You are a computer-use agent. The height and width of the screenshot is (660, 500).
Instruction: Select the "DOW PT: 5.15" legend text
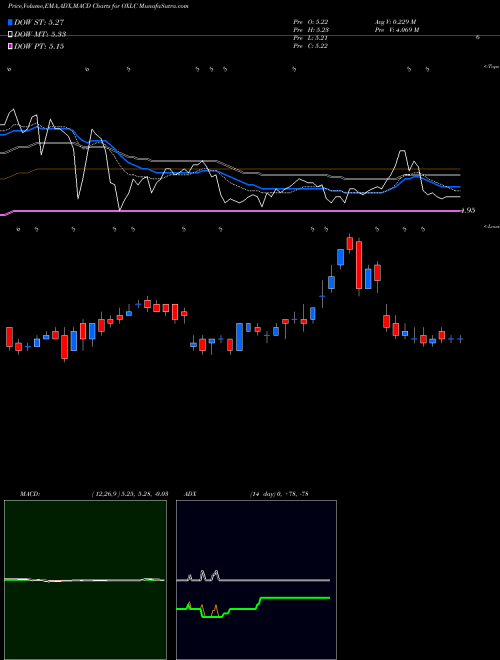pos(39,46)
